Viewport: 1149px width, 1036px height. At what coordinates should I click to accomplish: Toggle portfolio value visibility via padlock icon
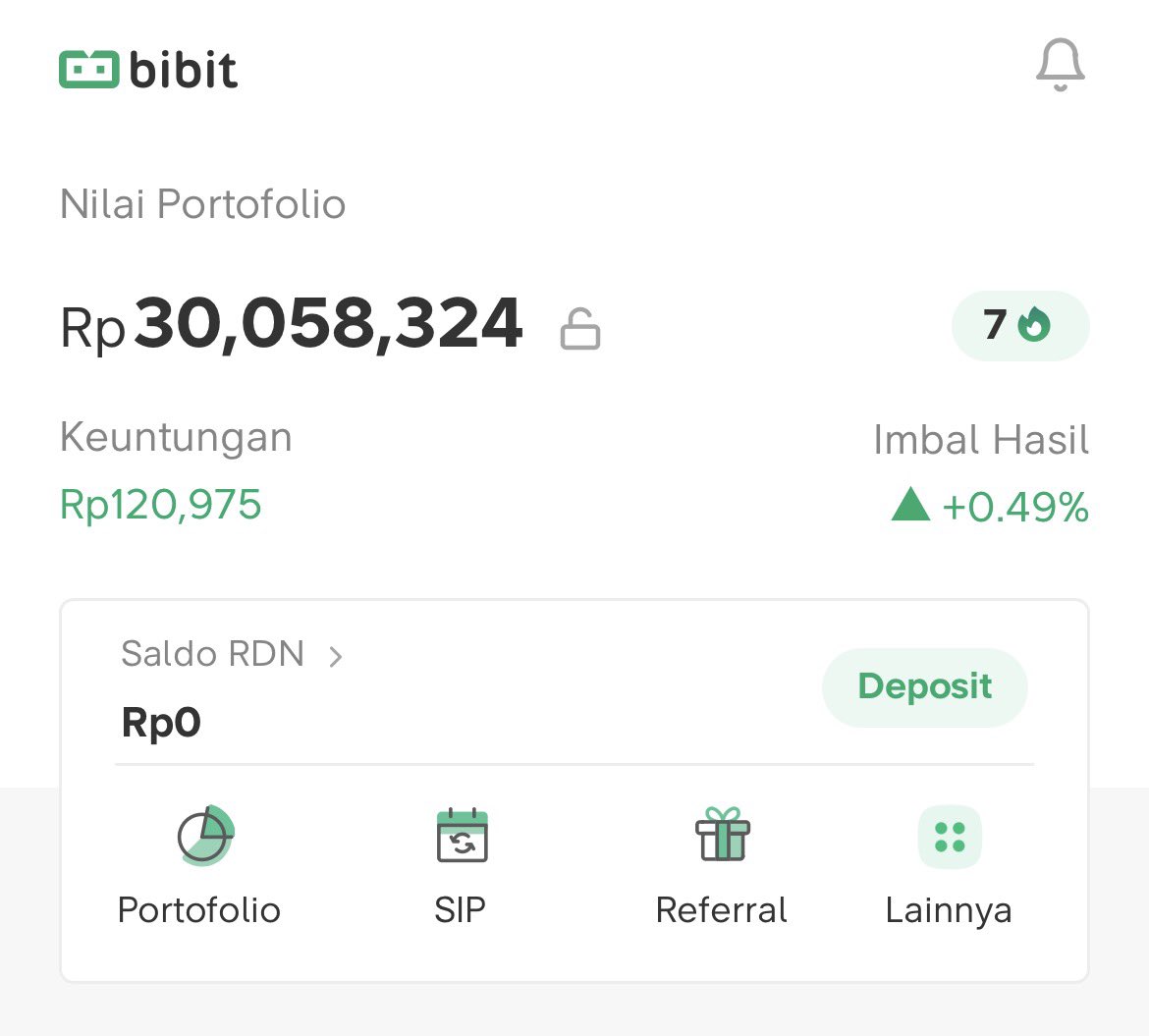click(x=580, y=329)
